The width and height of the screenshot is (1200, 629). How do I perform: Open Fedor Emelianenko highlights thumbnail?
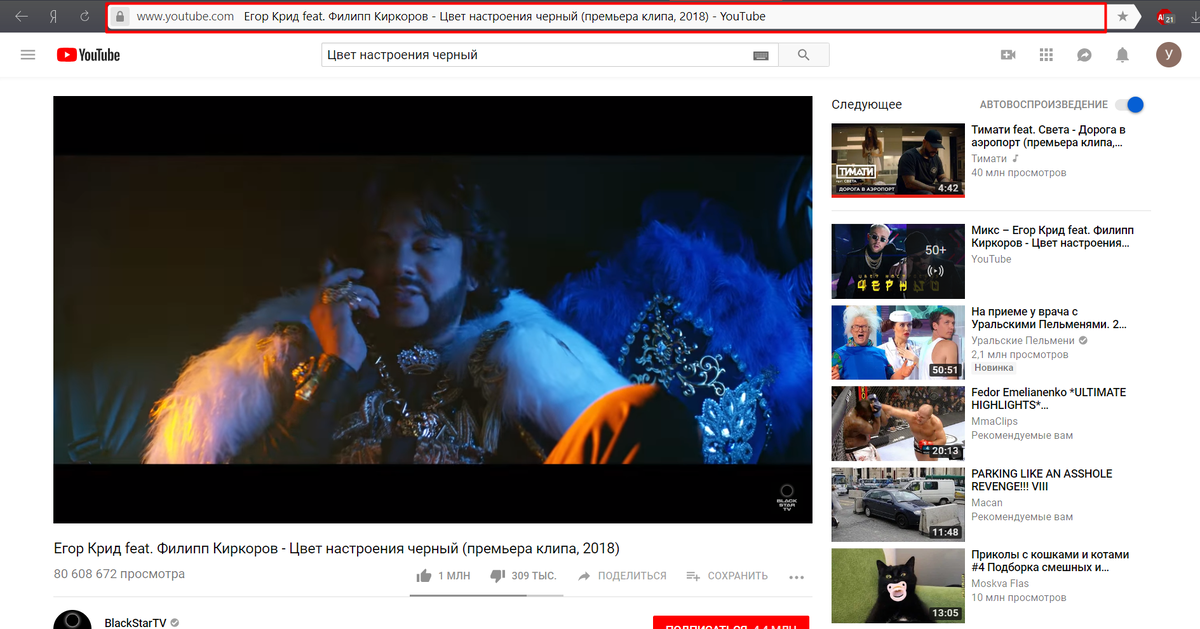tap(898, 423)
